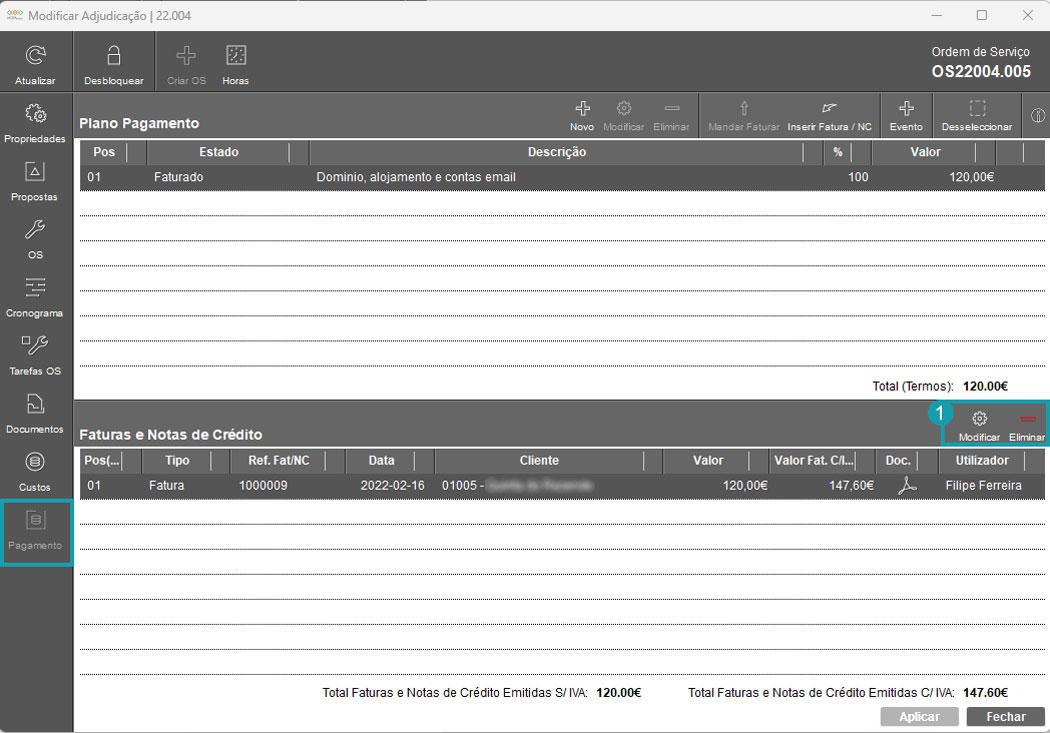The height and width of the screenshot is (733, 1050).
Task: Sort by Pos column in Plano Pagamento
Action: (x=104, y=152)
